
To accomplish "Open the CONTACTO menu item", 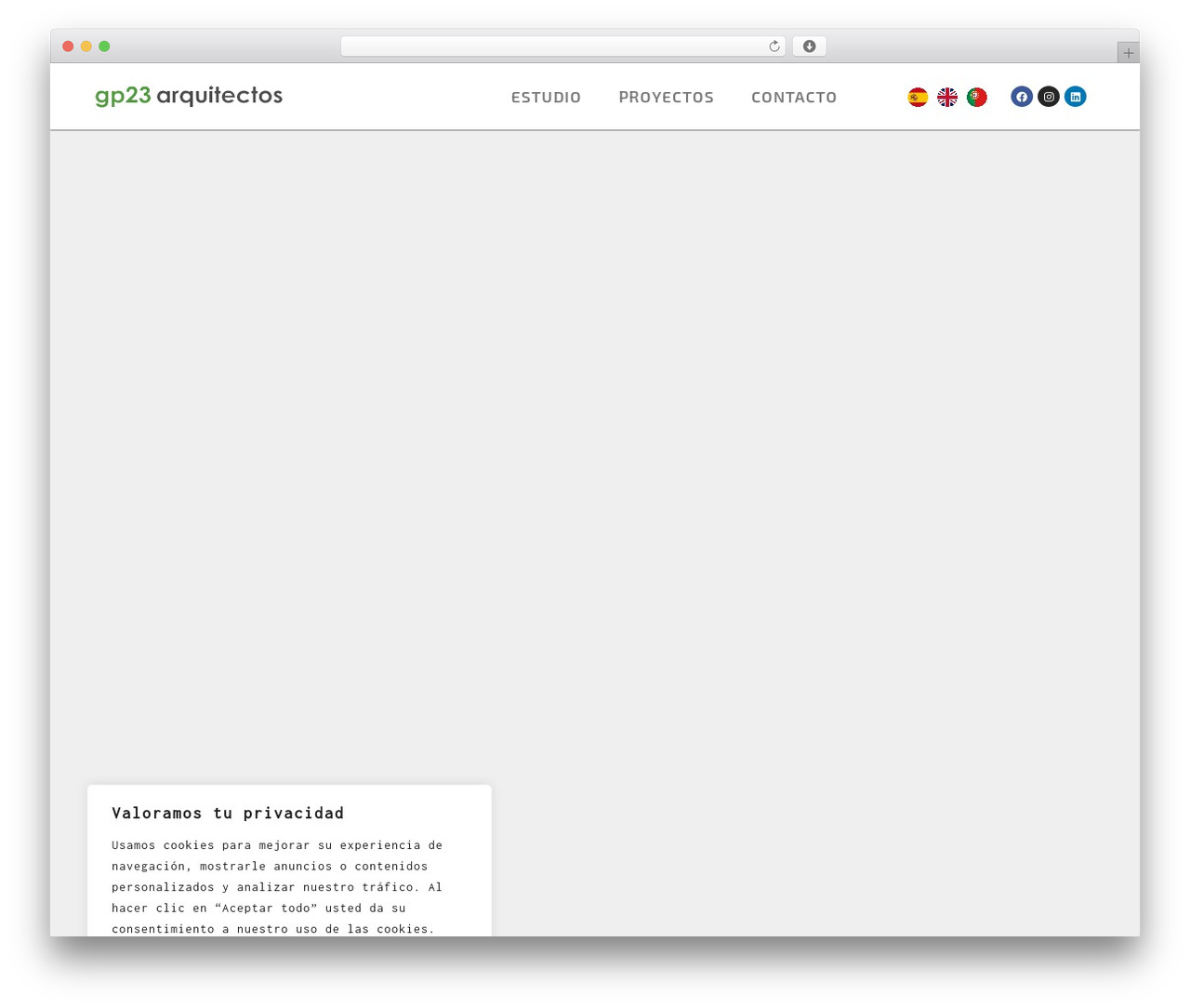I will point(794,98).
